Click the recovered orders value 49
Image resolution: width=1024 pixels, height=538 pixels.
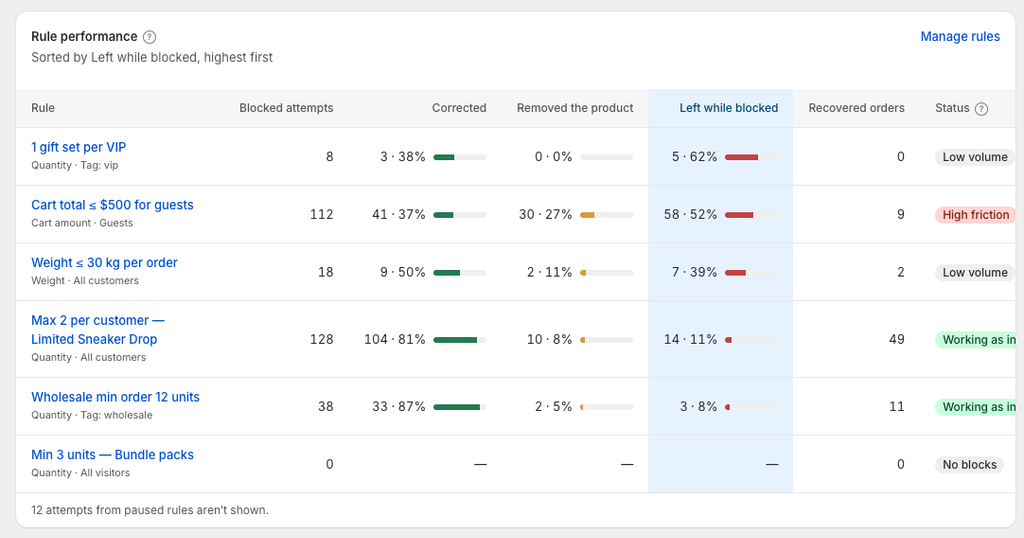(x=897, y=340)
